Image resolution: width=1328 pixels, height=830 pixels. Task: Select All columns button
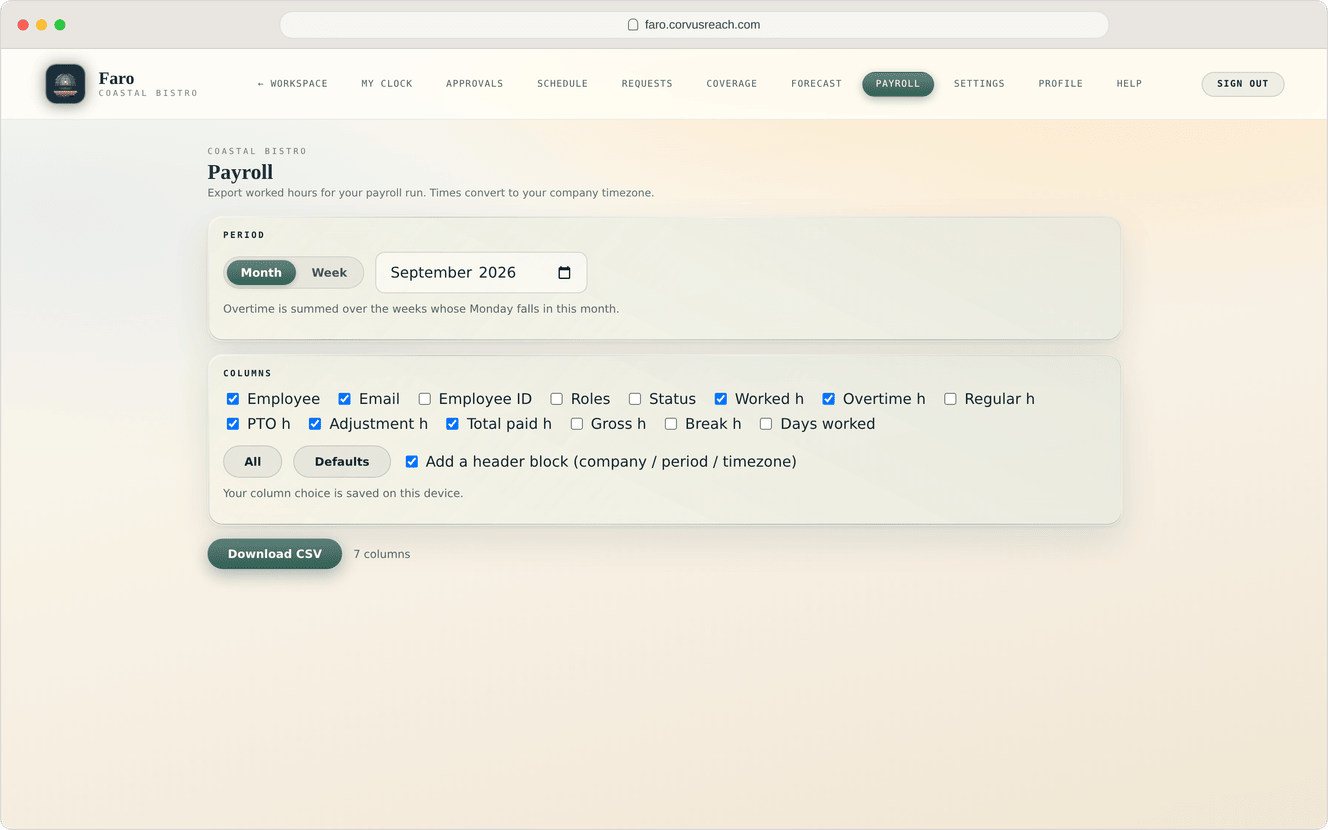253,462
